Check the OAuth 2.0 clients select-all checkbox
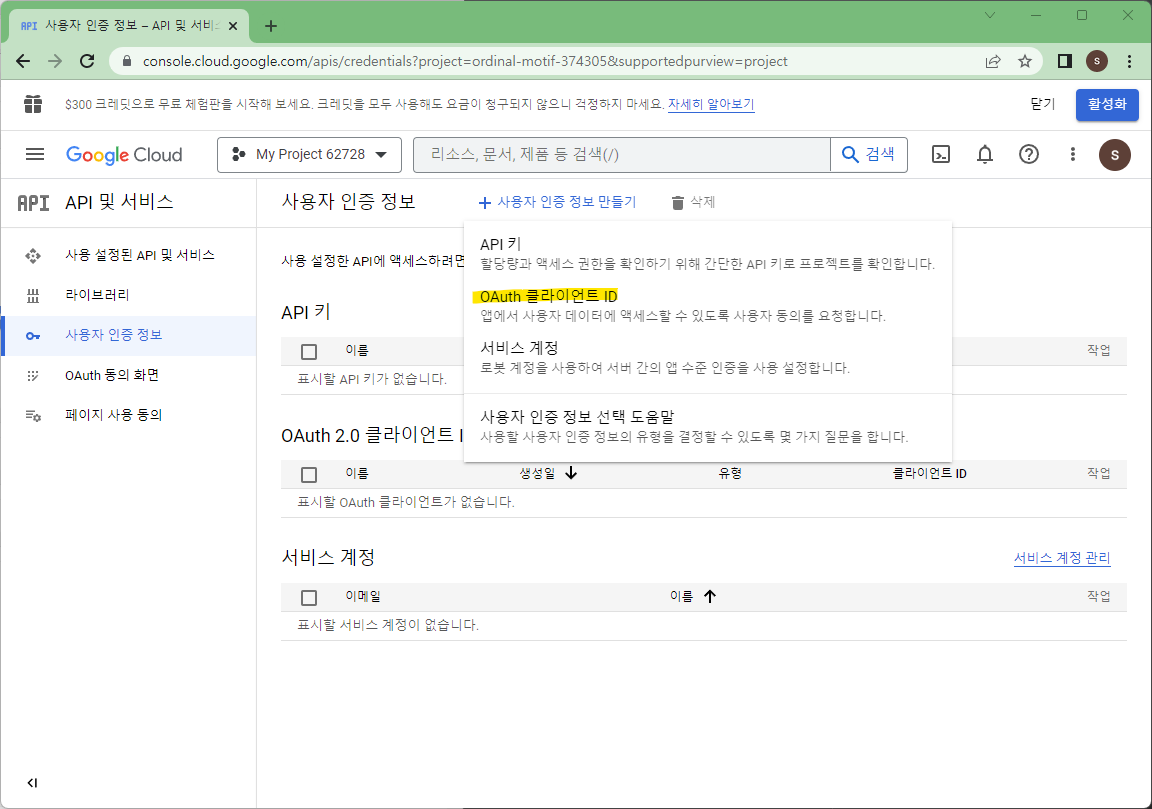This screenshot has height=809, width=1152. 309,475
